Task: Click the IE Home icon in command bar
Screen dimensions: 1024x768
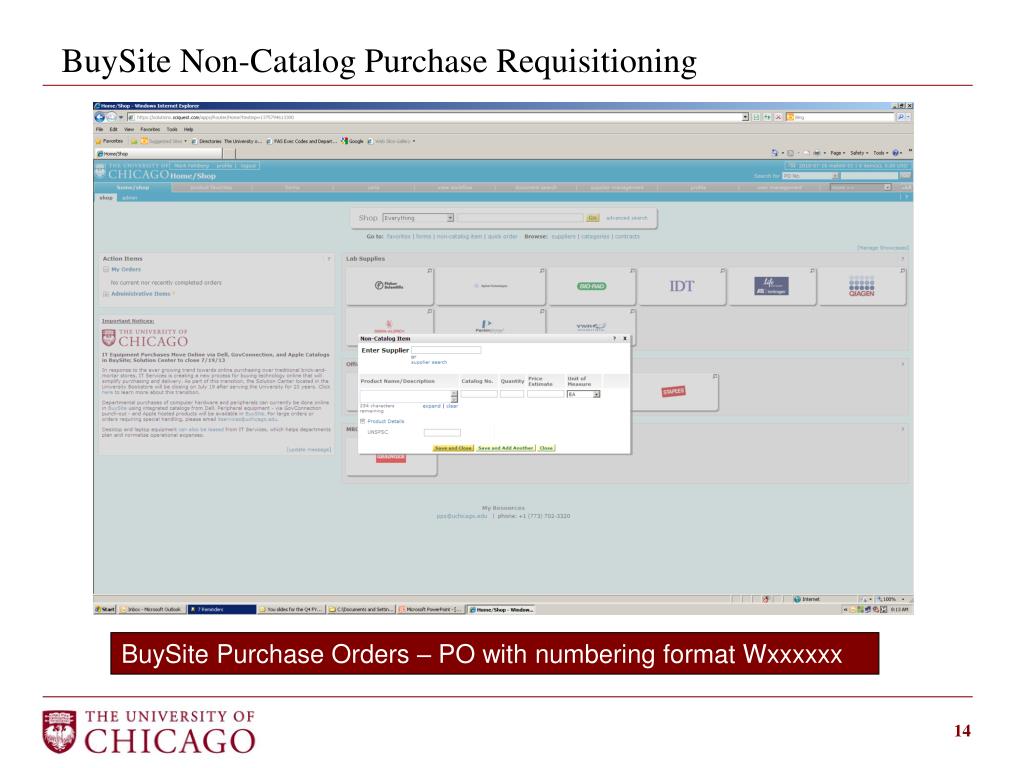Action: click(x=775, y=153)
